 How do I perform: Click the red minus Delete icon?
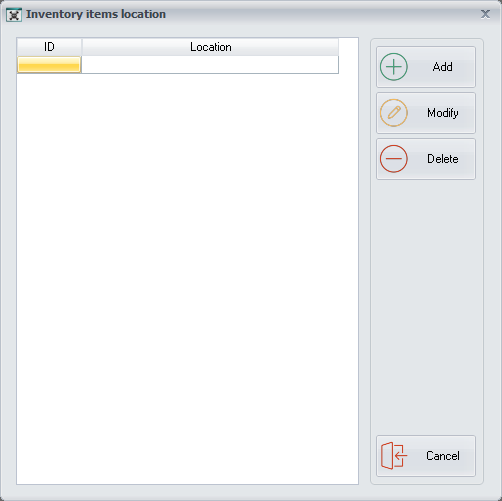(x=394, y=159)
